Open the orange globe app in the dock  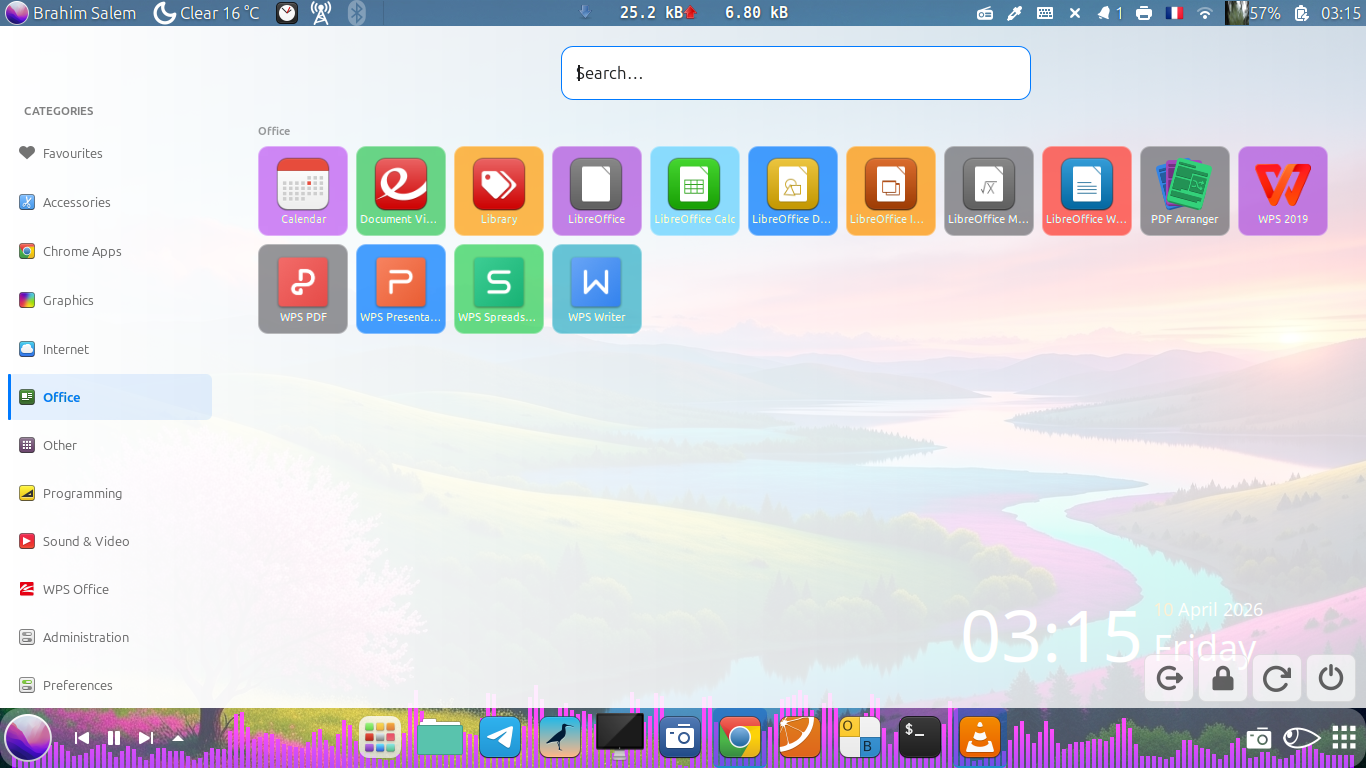point(800,738)
